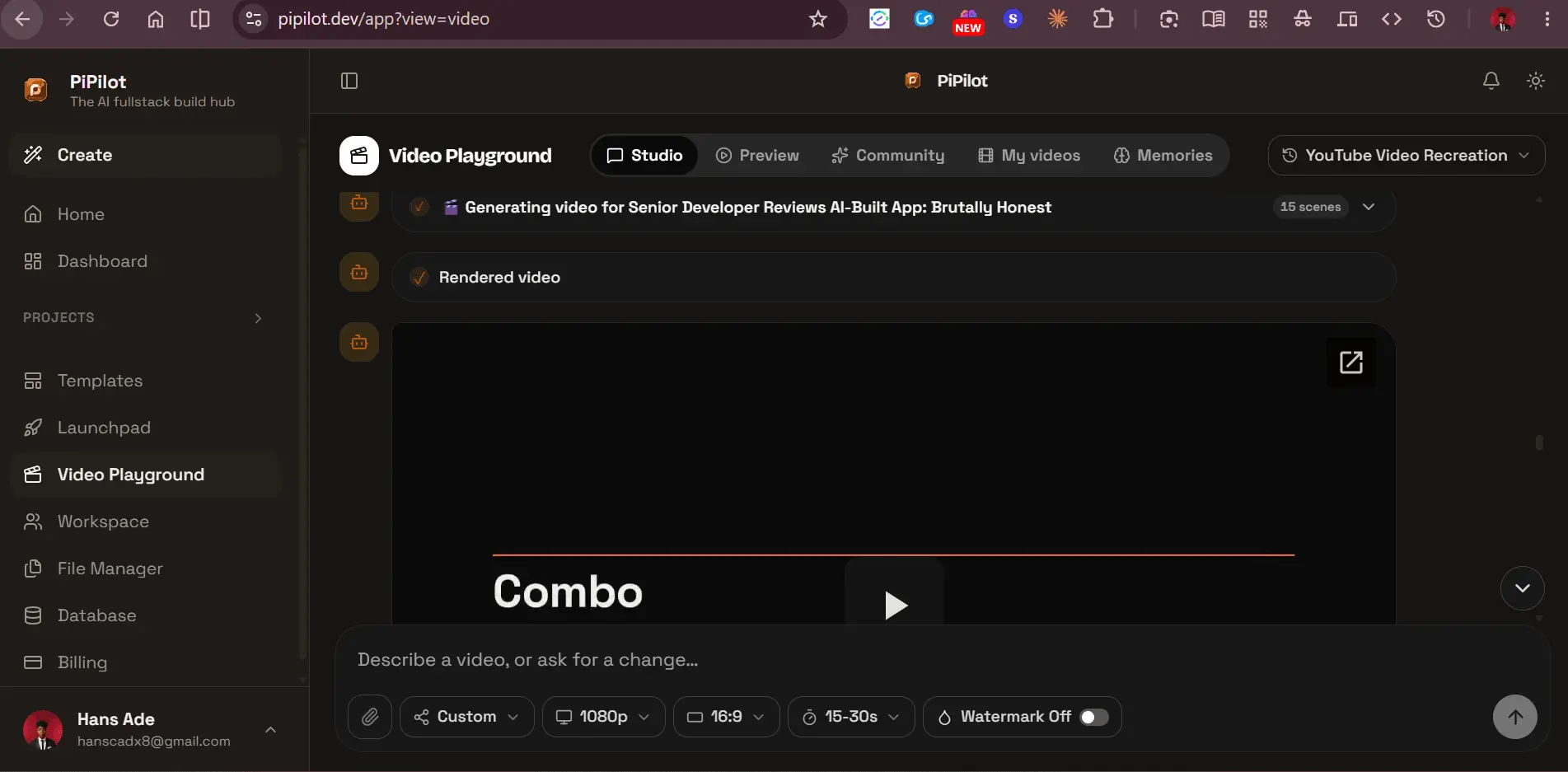Open the Custom style dropdown
This screenshot has height=772, width=1568.
coord(466,717)
